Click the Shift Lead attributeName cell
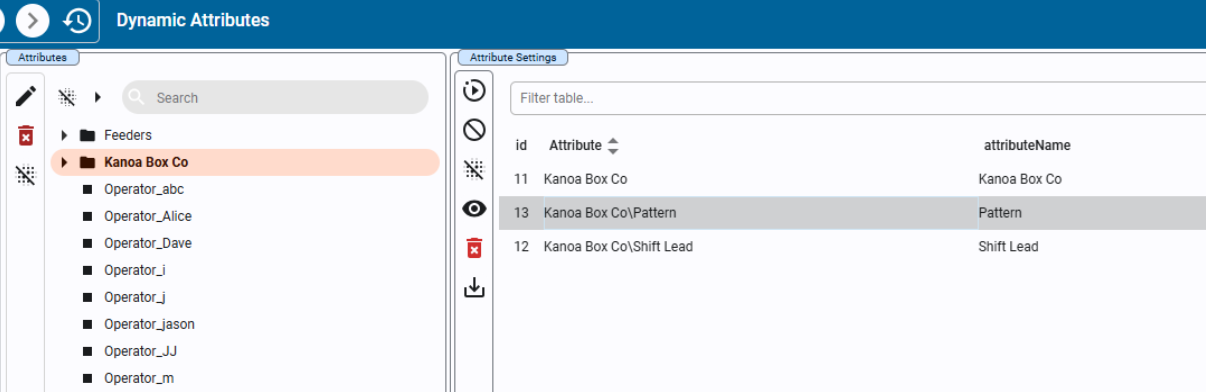This screenshot has width=1206, height=392. point(1008,247)
